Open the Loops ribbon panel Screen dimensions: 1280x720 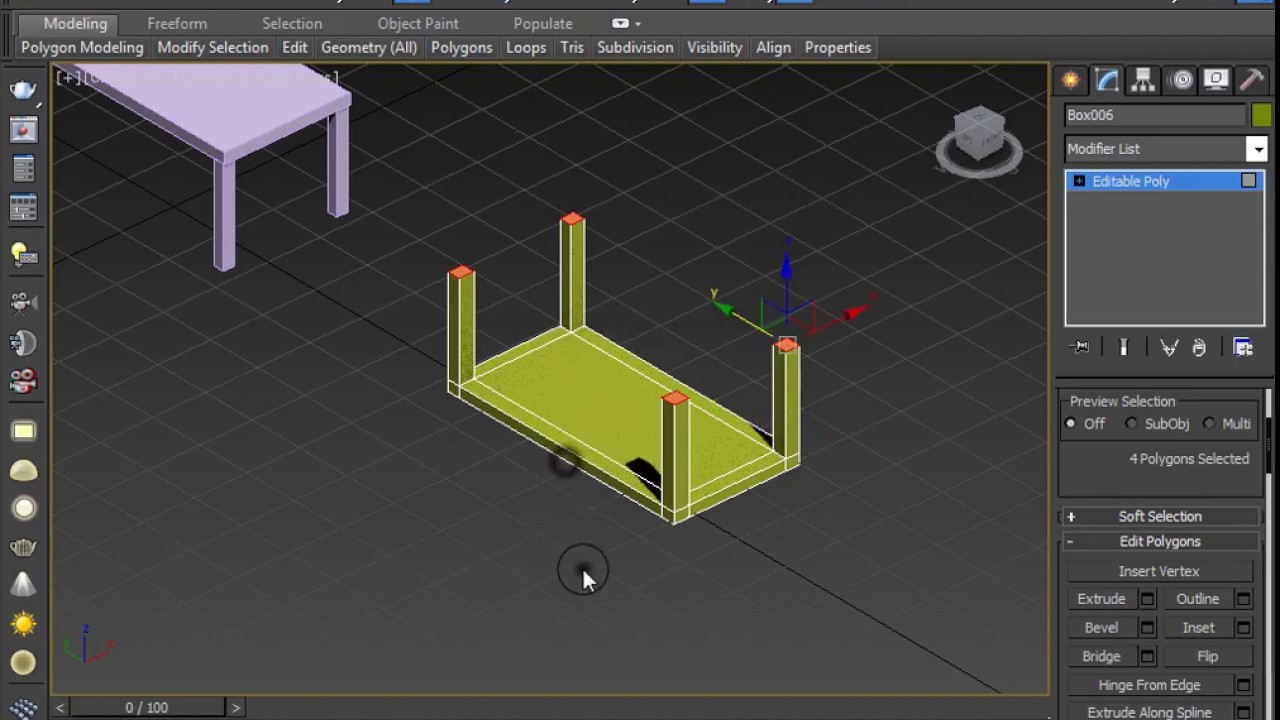point(526,47)
